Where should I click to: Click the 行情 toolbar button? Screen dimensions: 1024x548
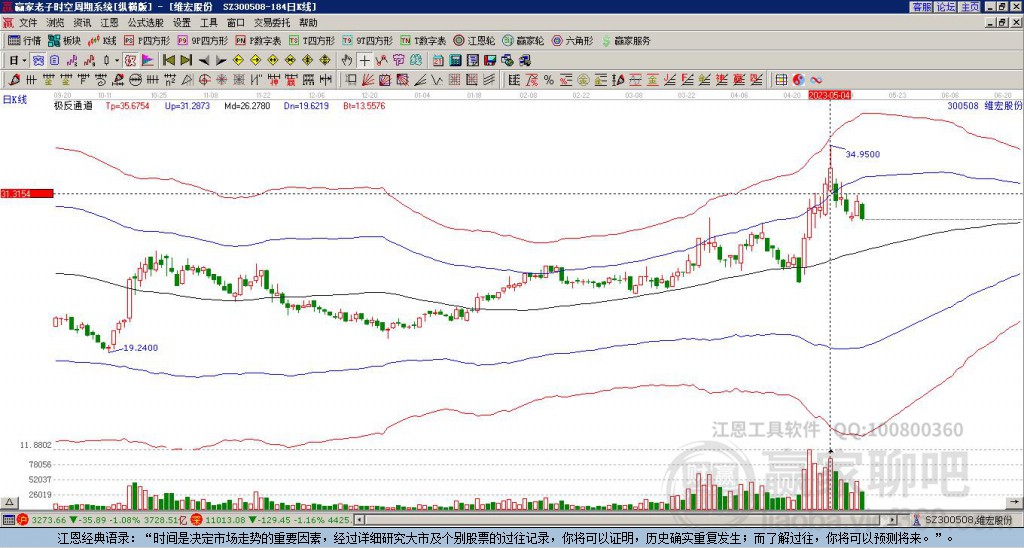click(25, 40)
